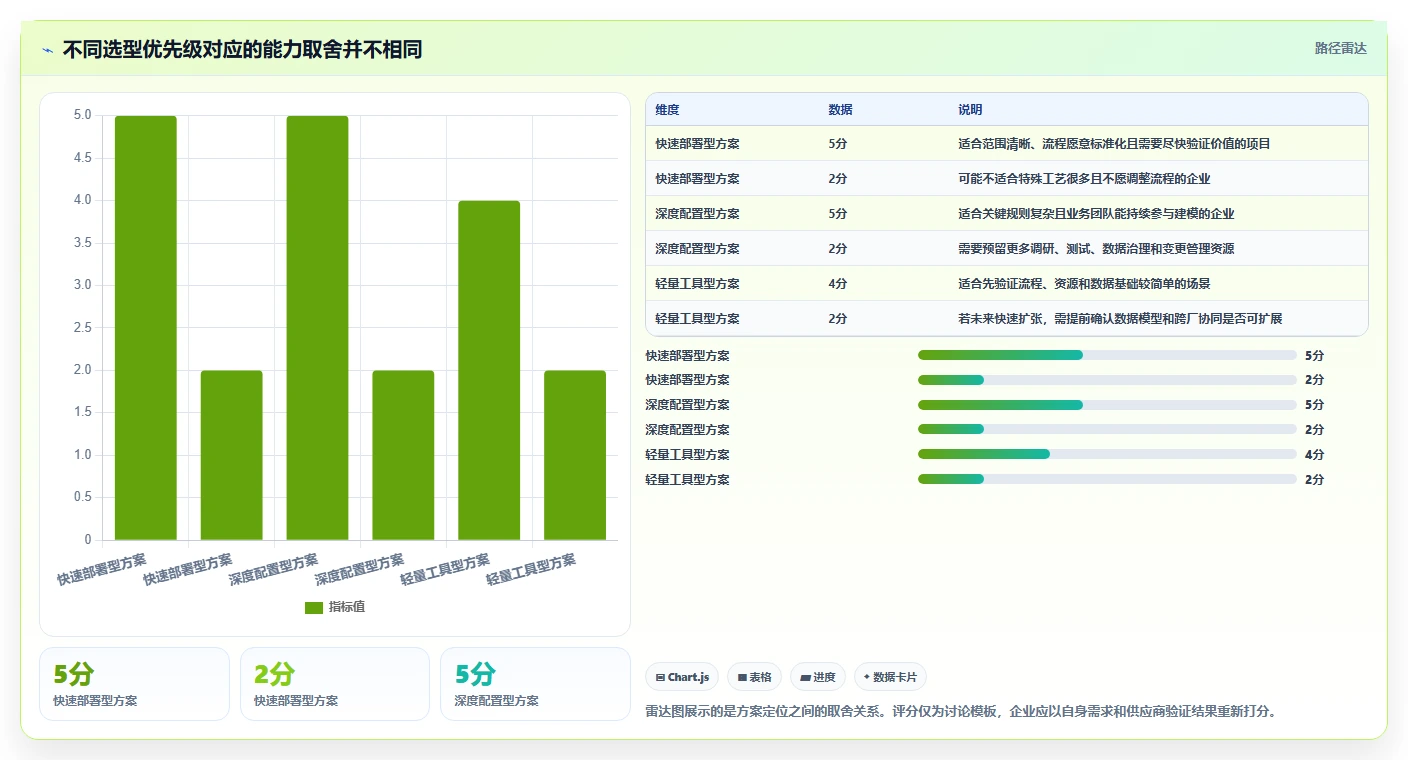Select the Chart.js tag
The height and width of the screenshot is (760, 1408).
tap(682, 677)
